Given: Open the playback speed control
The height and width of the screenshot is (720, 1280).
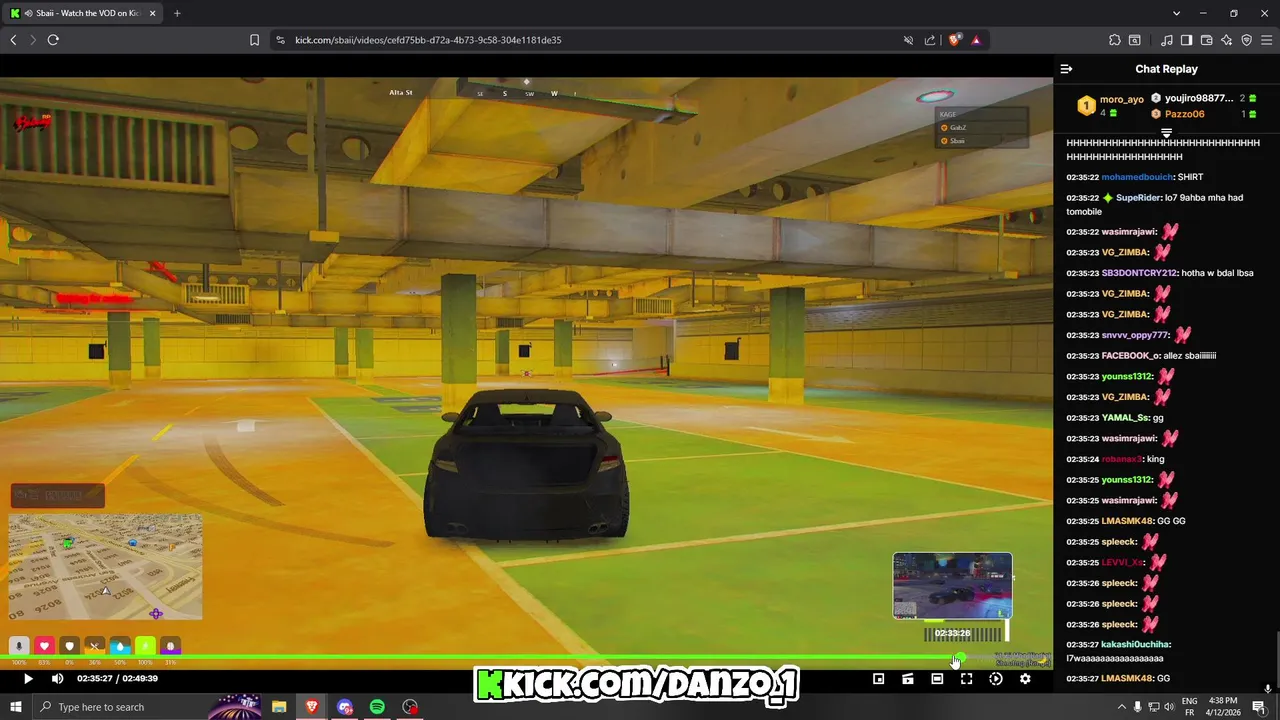Looking at the screenshot, I should click(x=996, y=679).
